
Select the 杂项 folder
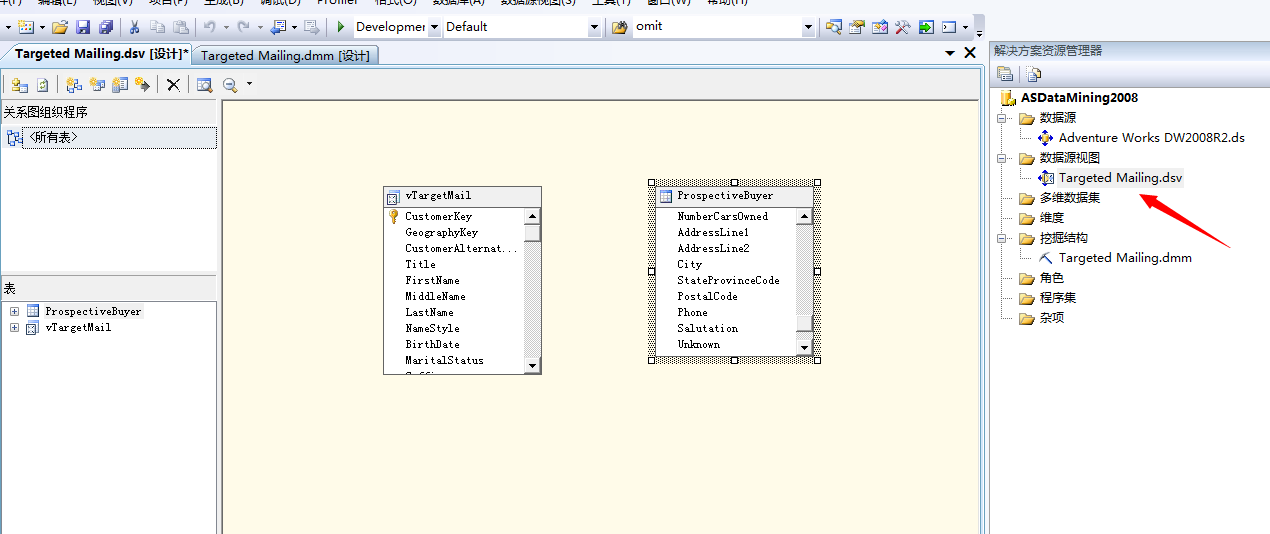pos(1051,318)
